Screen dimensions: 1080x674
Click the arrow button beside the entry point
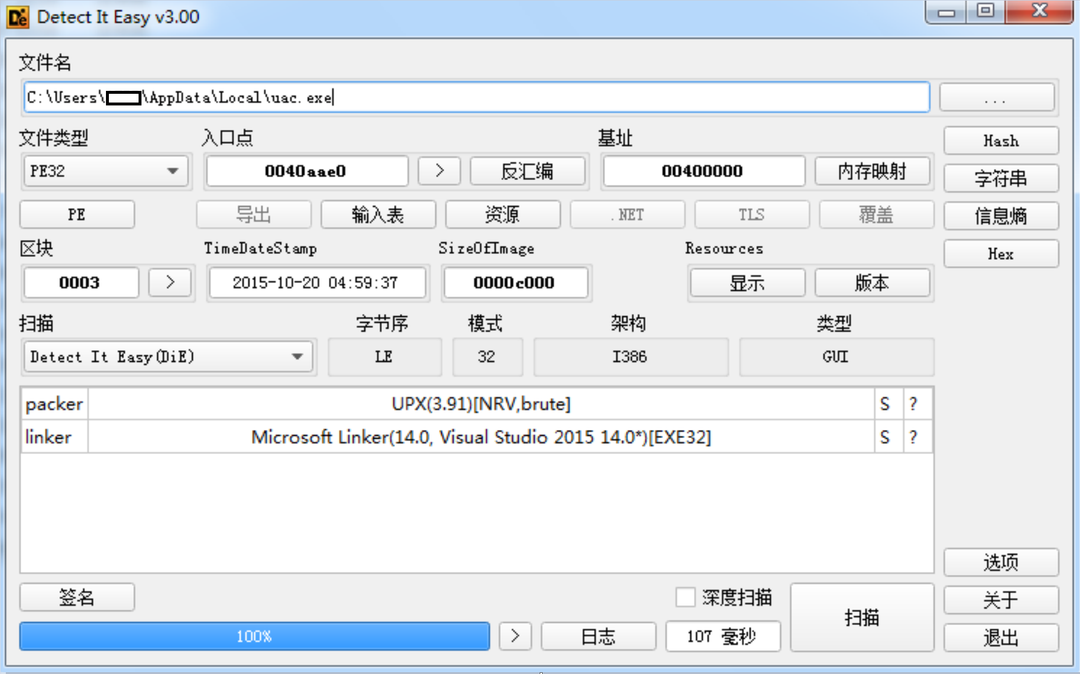(439, 171)
